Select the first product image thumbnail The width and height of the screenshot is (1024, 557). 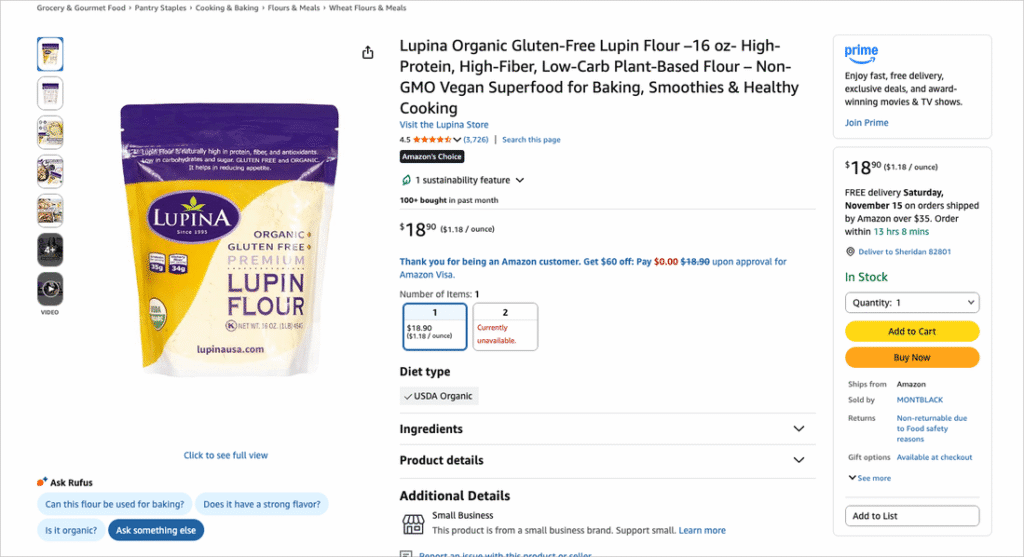pos(50,54)
